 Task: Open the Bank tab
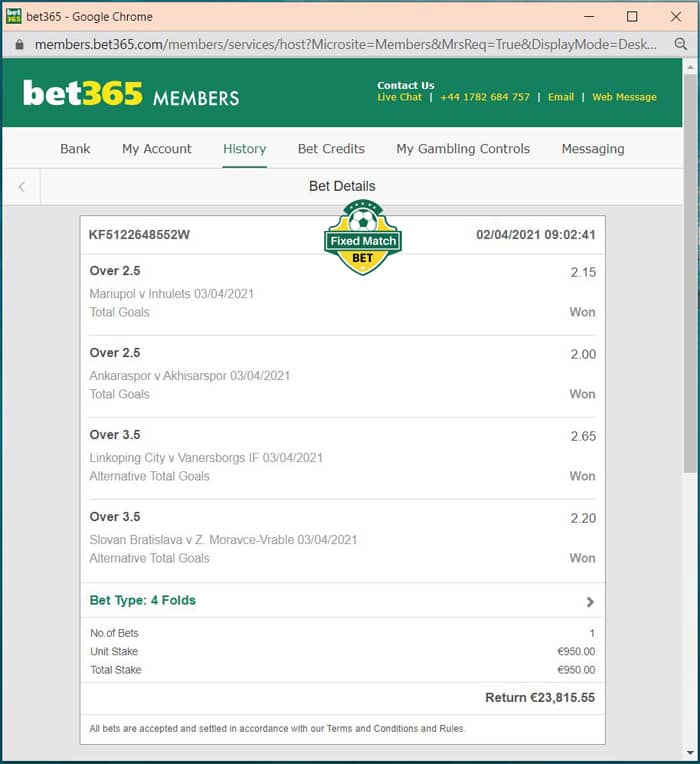(x=75, y=149)
